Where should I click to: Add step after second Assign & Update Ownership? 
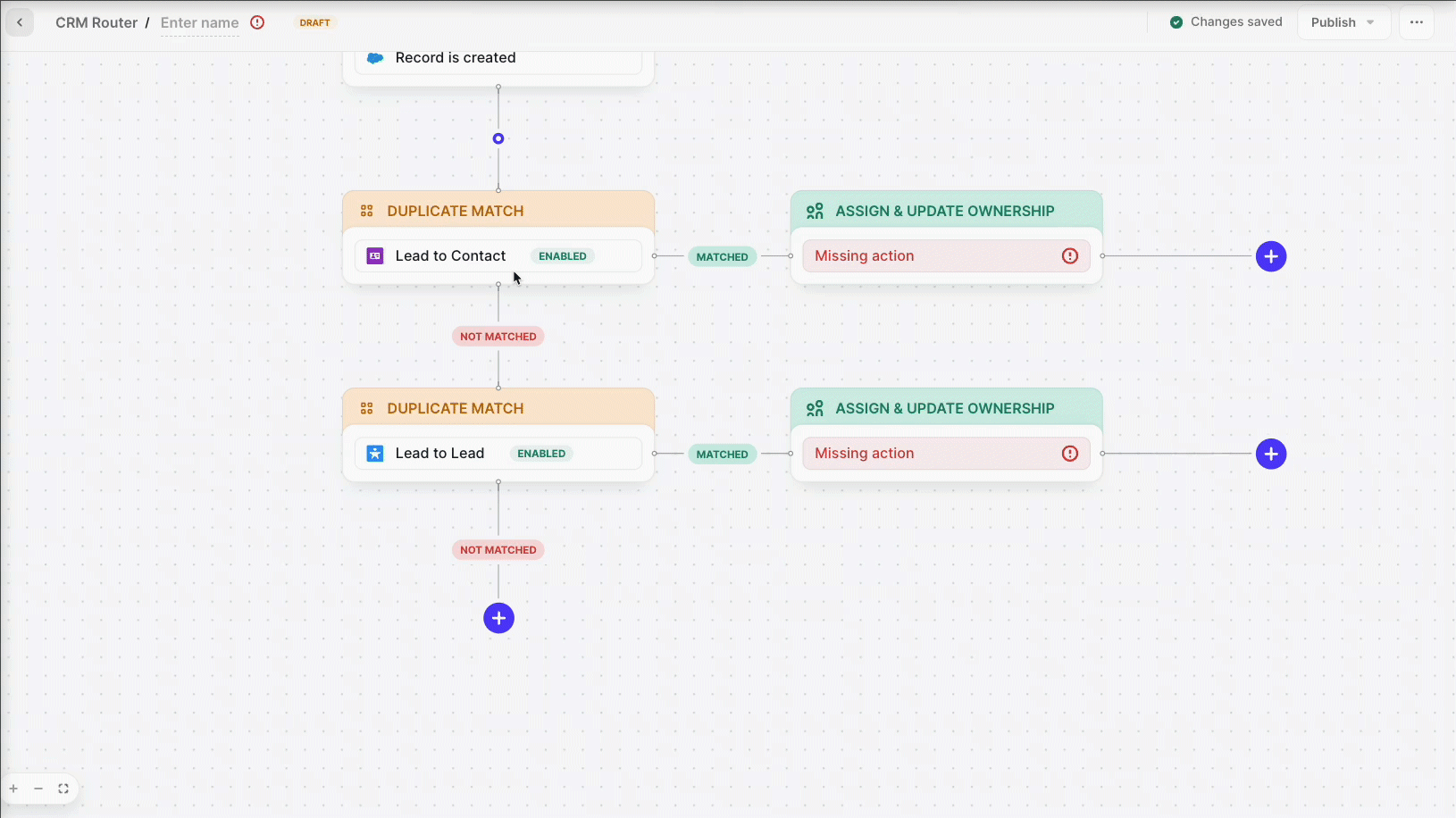pyautogui.click(x=1271, y=454)
